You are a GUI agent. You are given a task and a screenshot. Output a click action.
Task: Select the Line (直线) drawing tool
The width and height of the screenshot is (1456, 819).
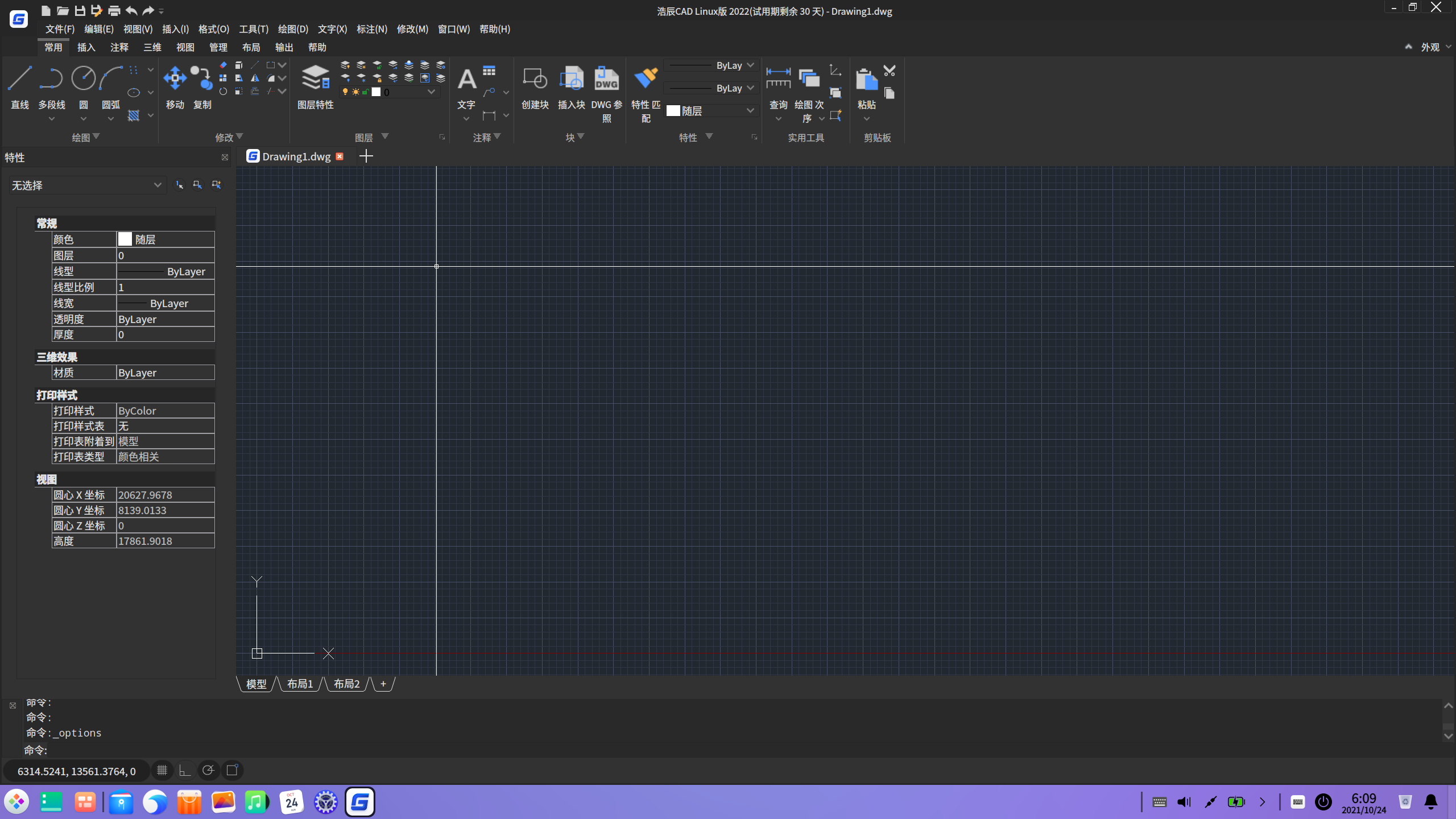click(x=19, y=79)
